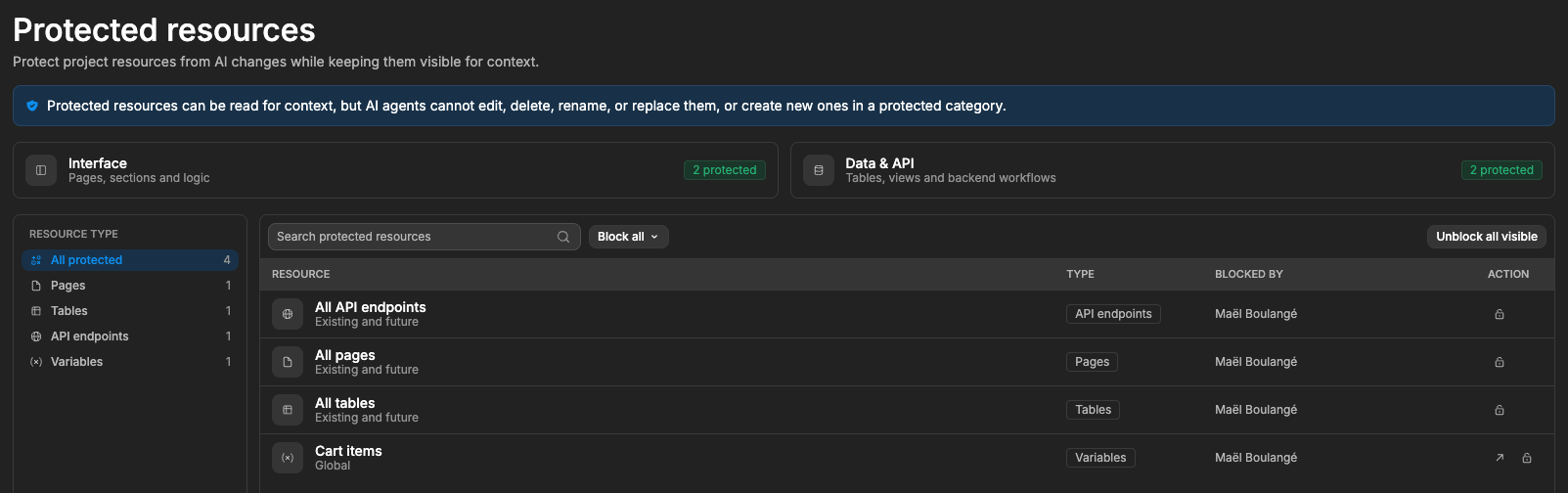Select All protected filter
Image resolution: width=1568 pixels, height=493 pixels.
(130, 260)
